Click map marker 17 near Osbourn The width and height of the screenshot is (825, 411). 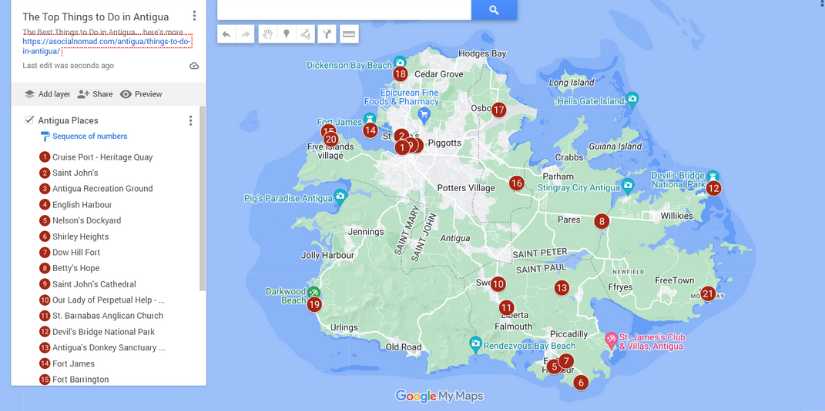[499, 110]
